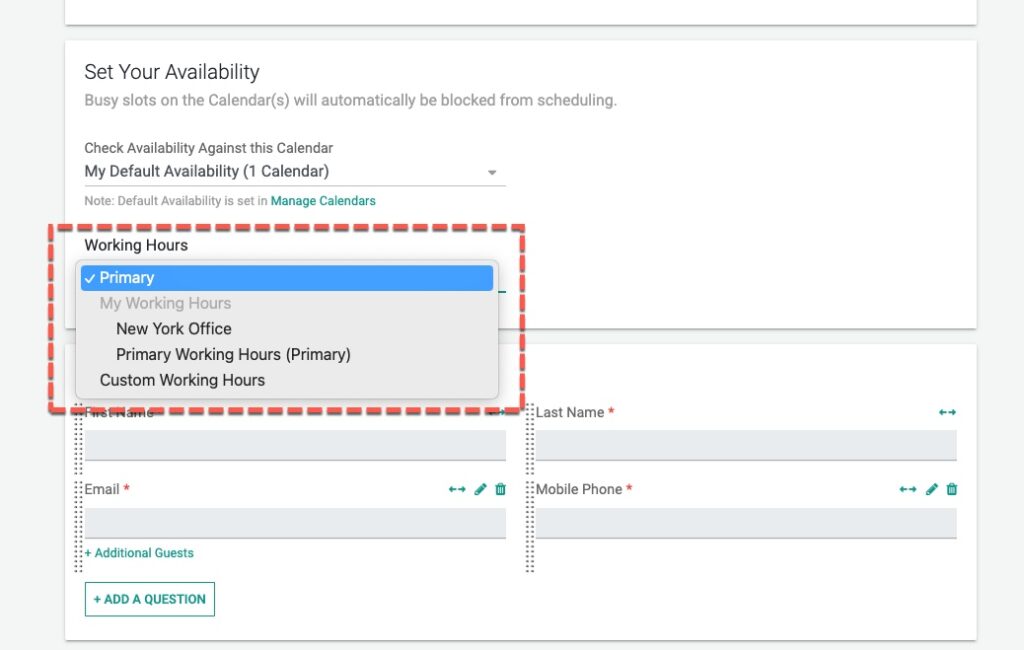This screenshot has width=1024, height=650.
Task: Click the Email input field
Action: (x=295, y=523)
